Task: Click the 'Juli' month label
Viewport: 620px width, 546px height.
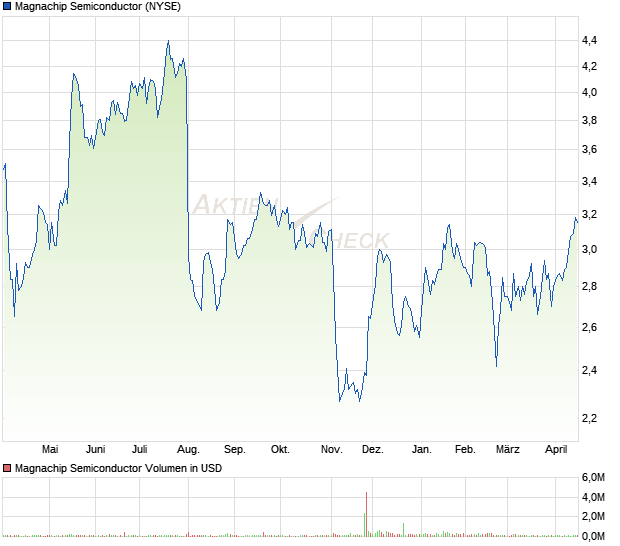Action: tap(140, 450)
